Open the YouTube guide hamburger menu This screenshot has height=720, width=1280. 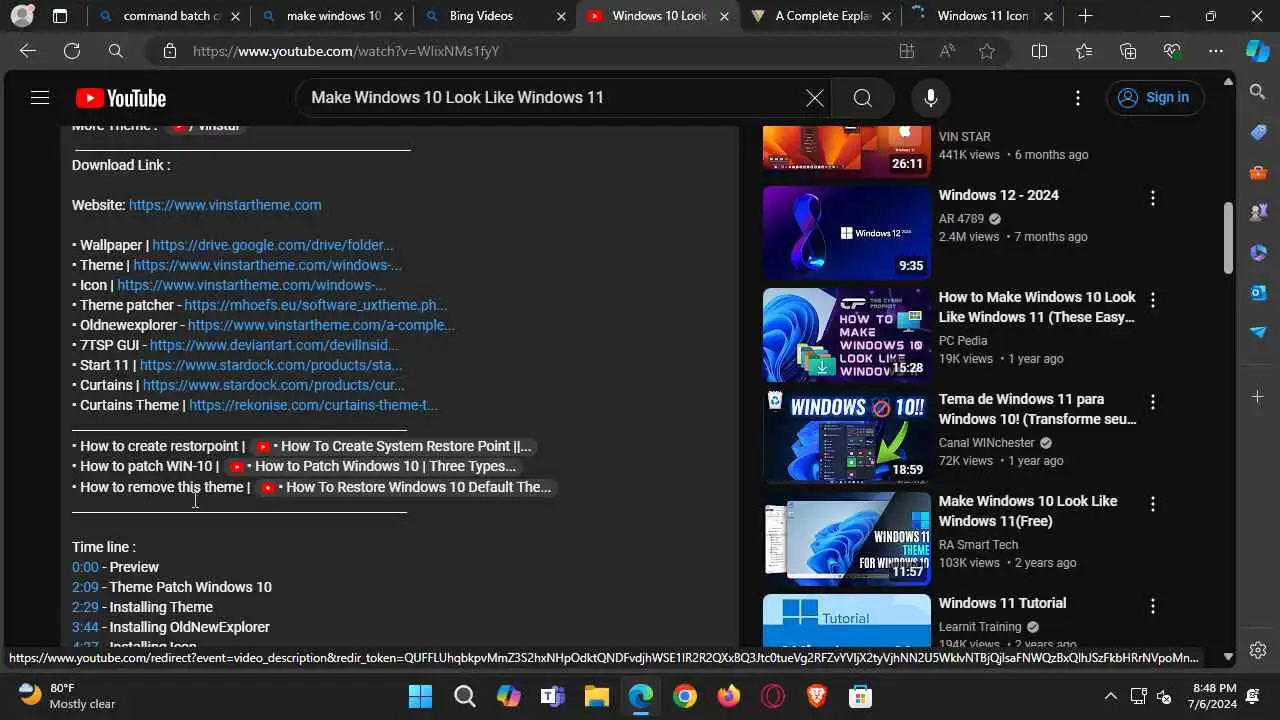(40, 97)
